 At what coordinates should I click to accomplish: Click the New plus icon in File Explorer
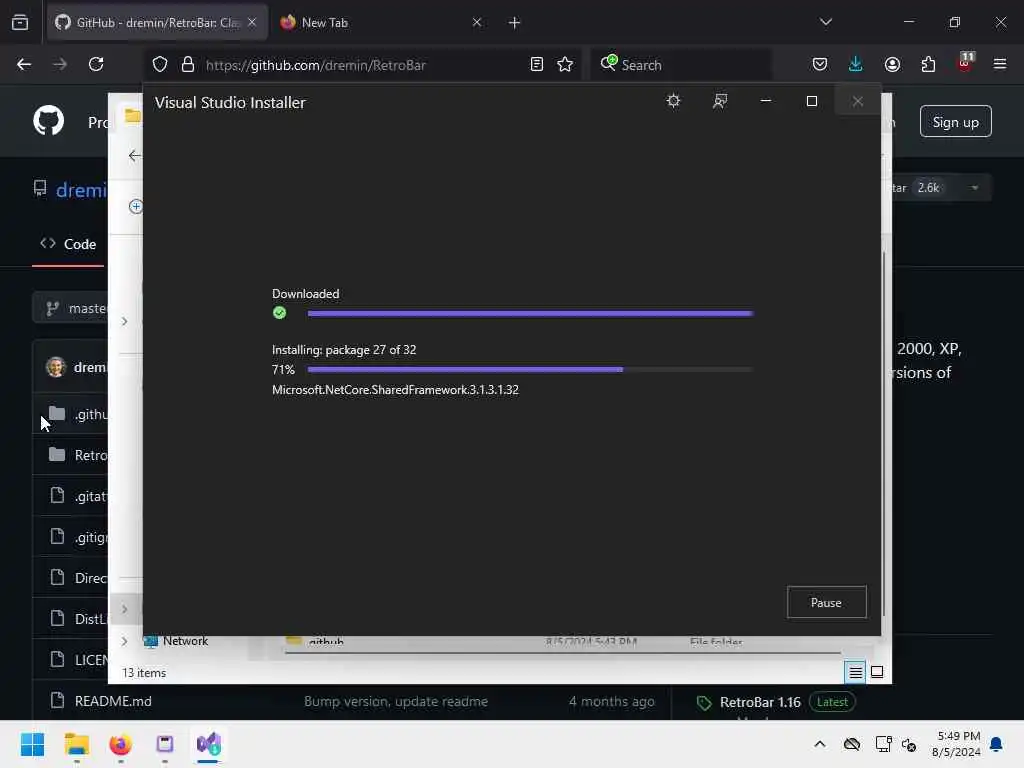[x=135, y=206]
